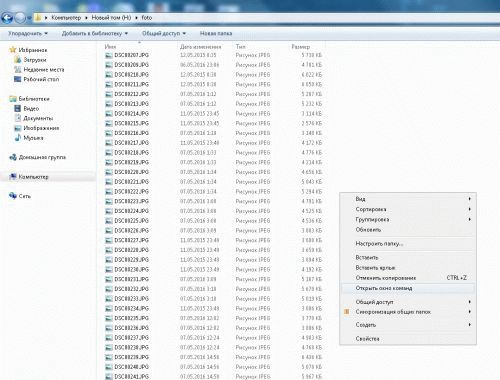500x380 pixels.
Task: Choose Обновить in the context menu
Action: point(408,230)
